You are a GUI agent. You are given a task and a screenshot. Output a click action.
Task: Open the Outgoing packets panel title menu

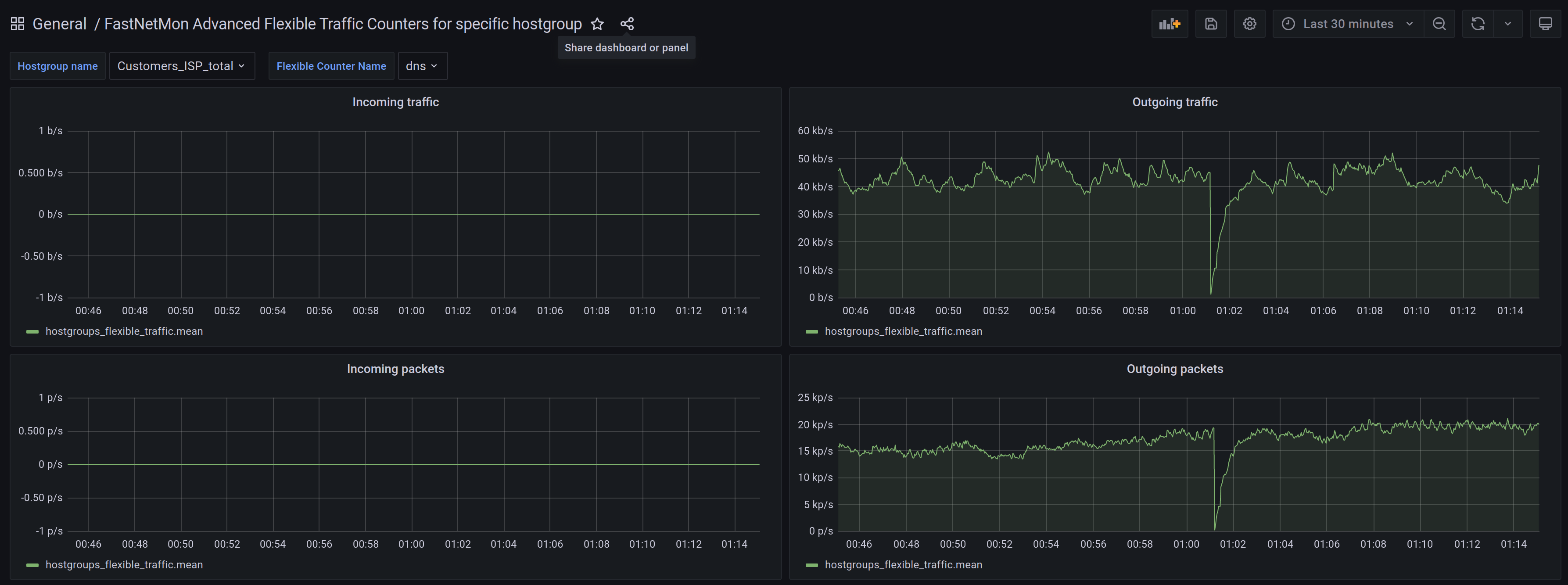1174,369
